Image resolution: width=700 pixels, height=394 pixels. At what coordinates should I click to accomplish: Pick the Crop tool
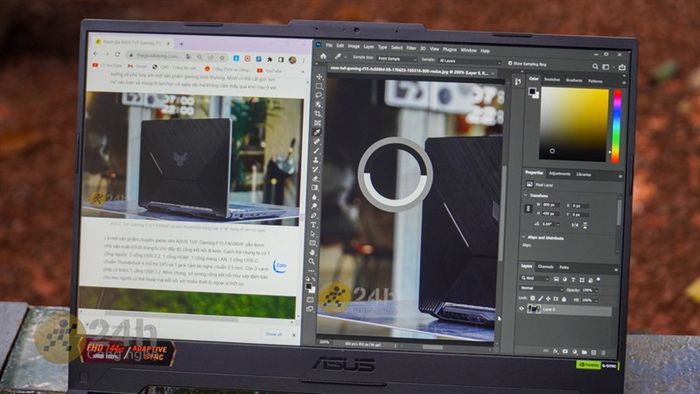(318, 114)
